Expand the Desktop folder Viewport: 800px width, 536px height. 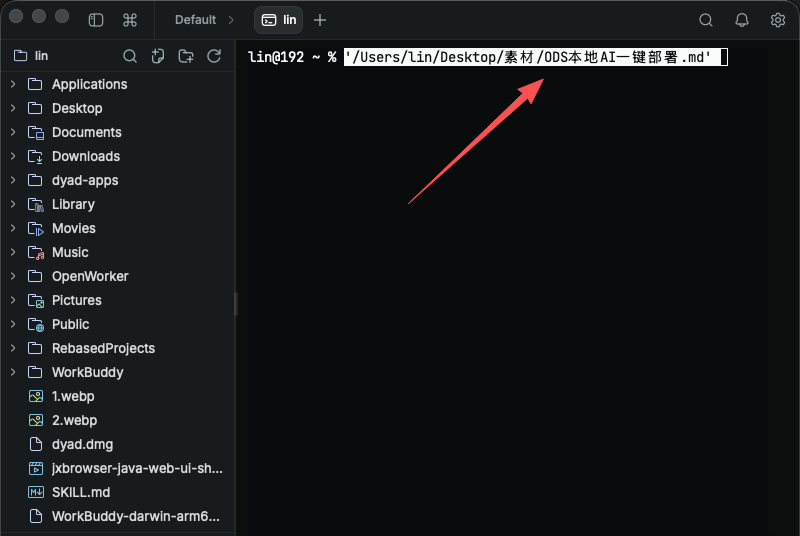tap(13, 108)
